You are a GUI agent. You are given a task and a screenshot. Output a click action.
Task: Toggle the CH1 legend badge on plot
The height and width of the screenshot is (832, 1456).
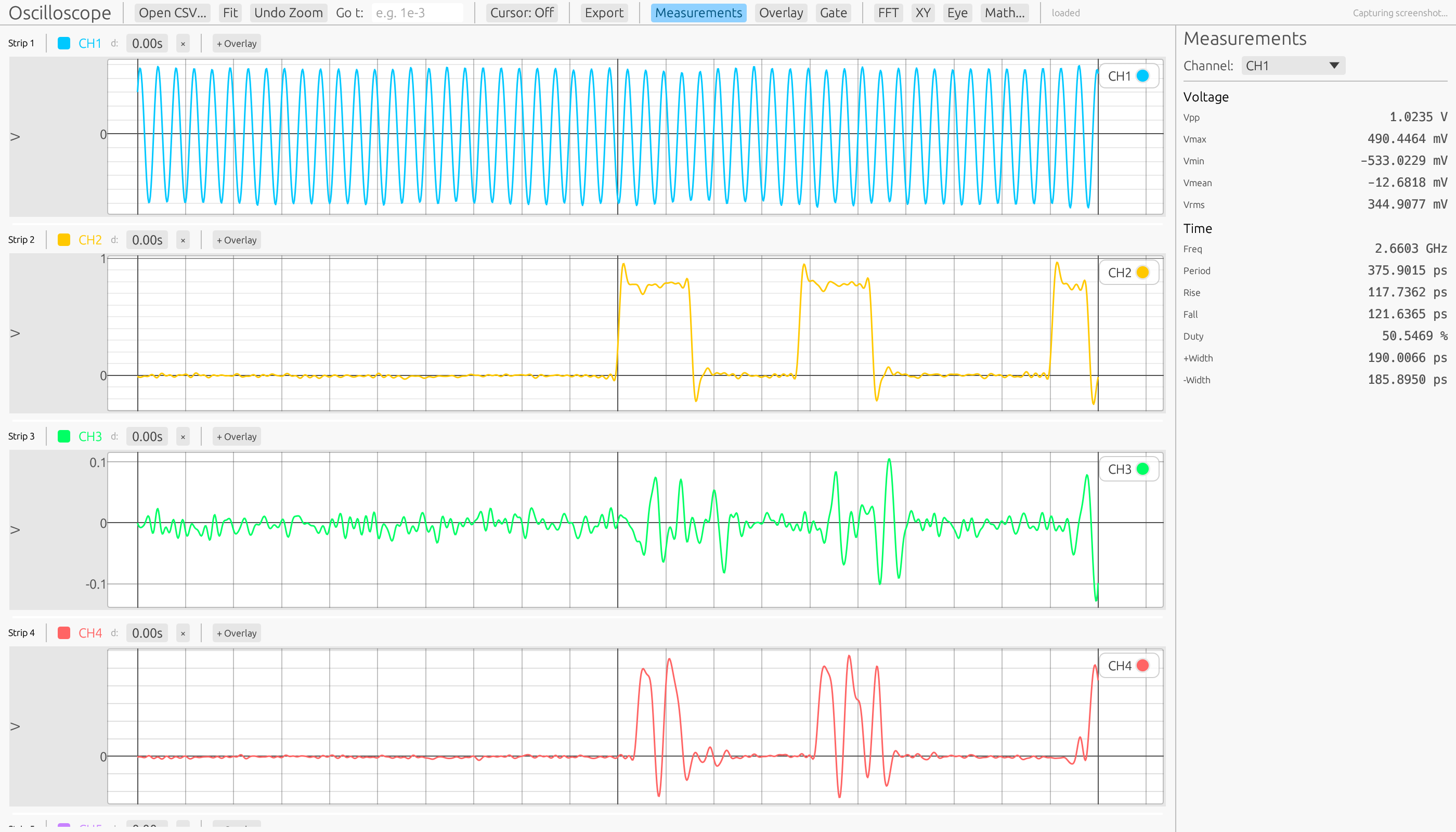[x=1128, y=76]
